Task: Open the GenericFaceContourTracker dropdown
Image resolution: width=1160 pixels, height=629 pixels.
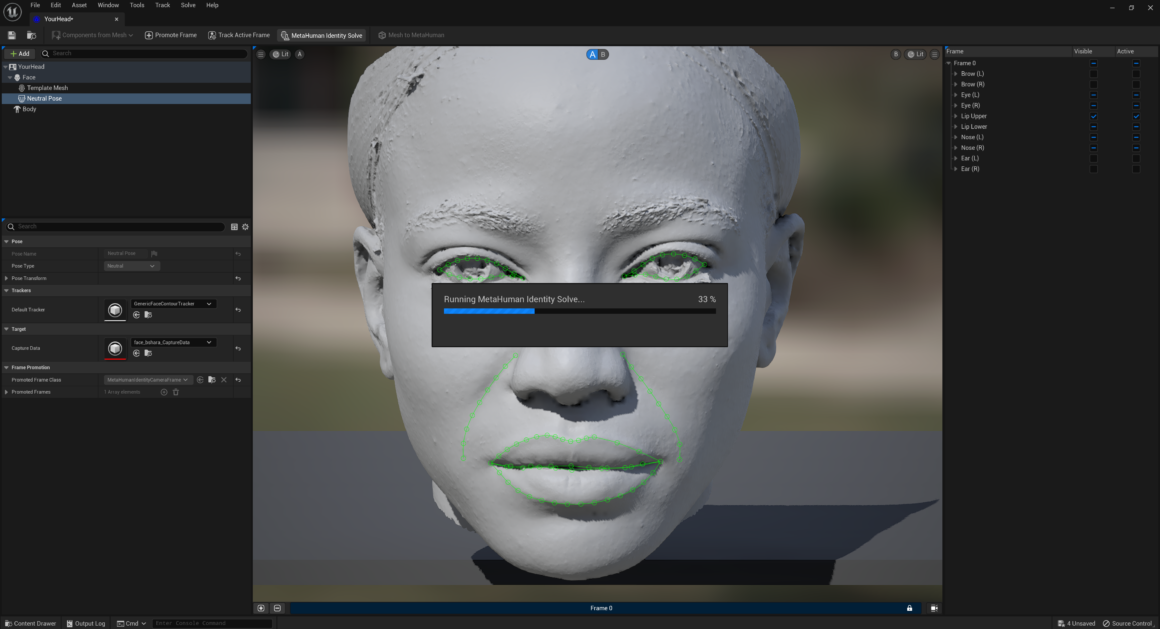Action: (x=173, y=304)
